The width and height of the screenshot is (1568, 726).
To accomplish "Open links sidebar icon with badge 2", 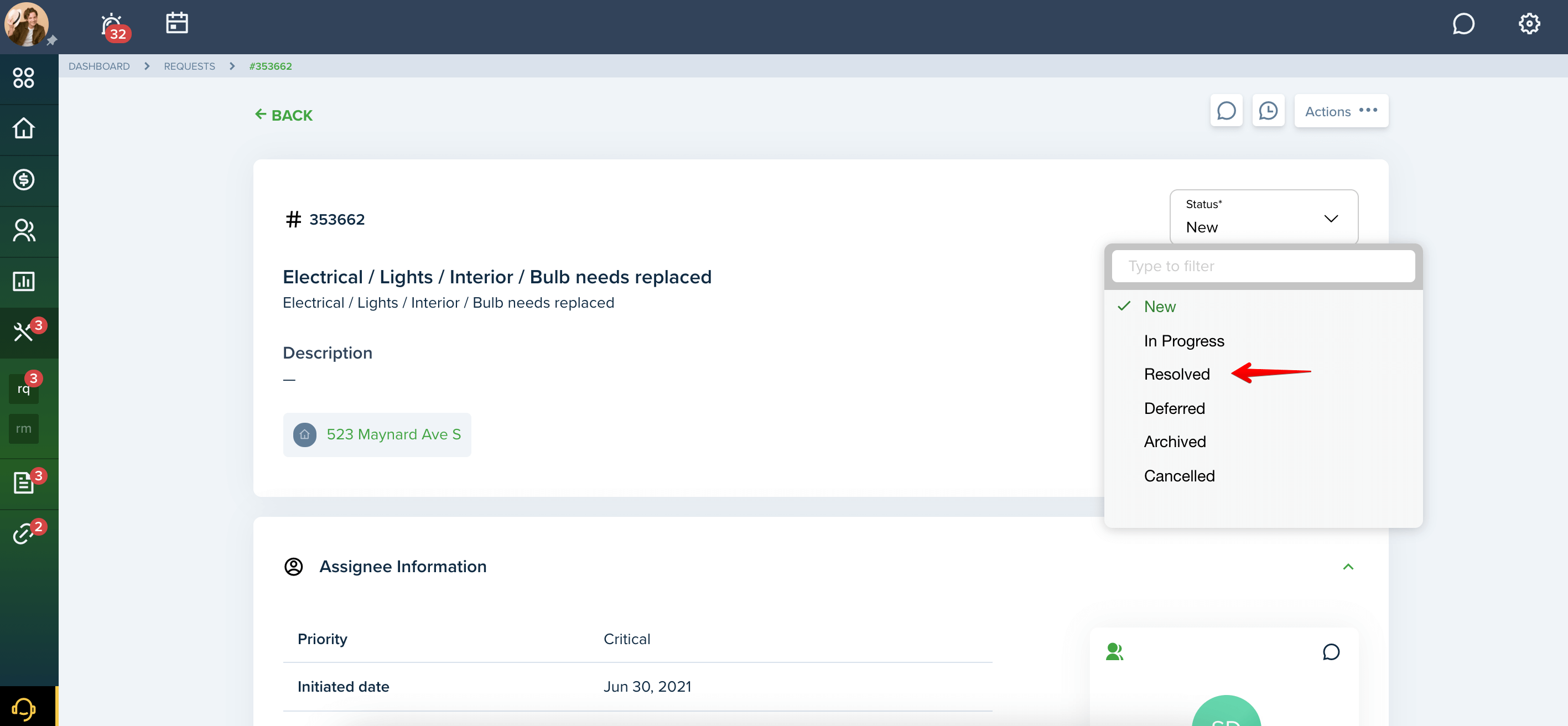I will pyautogui.click(x=24, y=533).
